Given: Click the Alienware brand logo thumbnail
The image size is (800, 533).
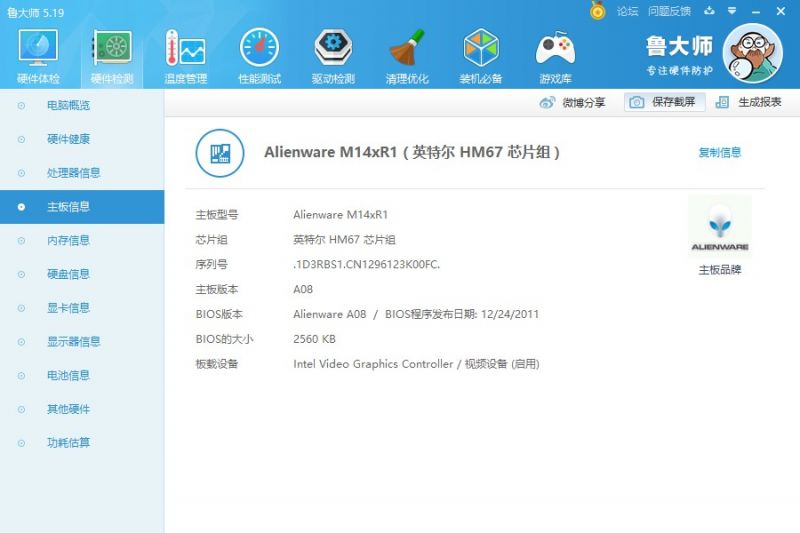Looking at the screenshot, I should [719, 226].
